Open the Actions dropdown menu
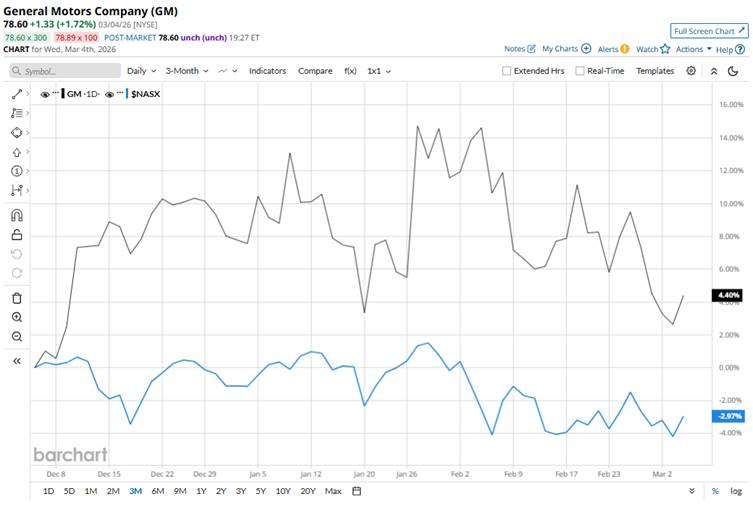The height and width of the screenshot is (507, 753). [x=693, y=48]
